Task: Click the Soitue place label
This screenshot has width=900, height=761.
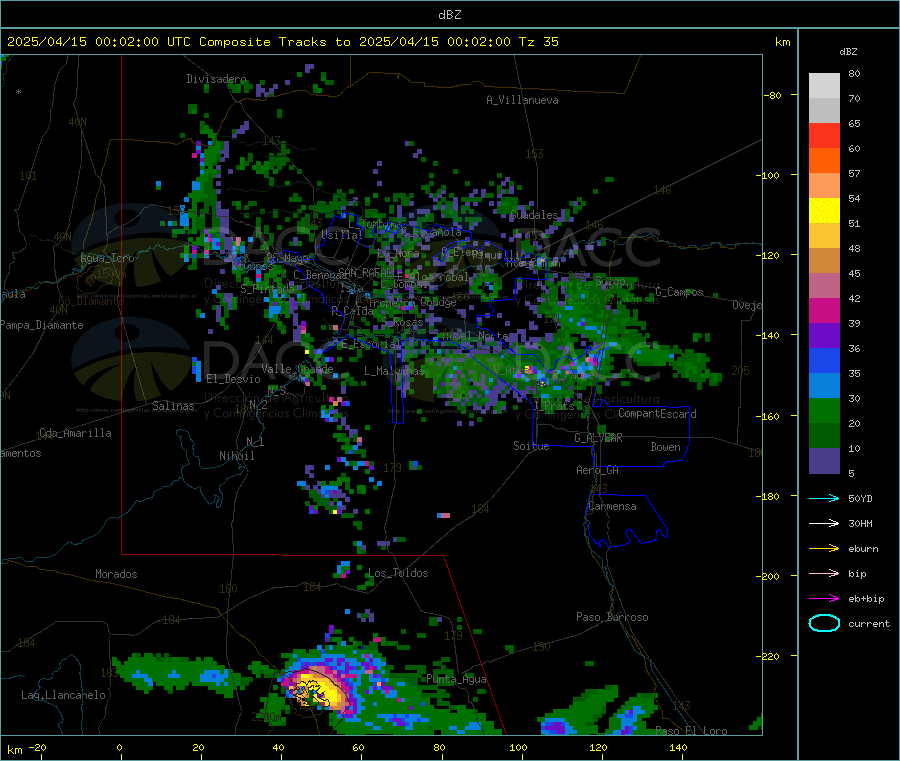Action: (x=531, y=446)
